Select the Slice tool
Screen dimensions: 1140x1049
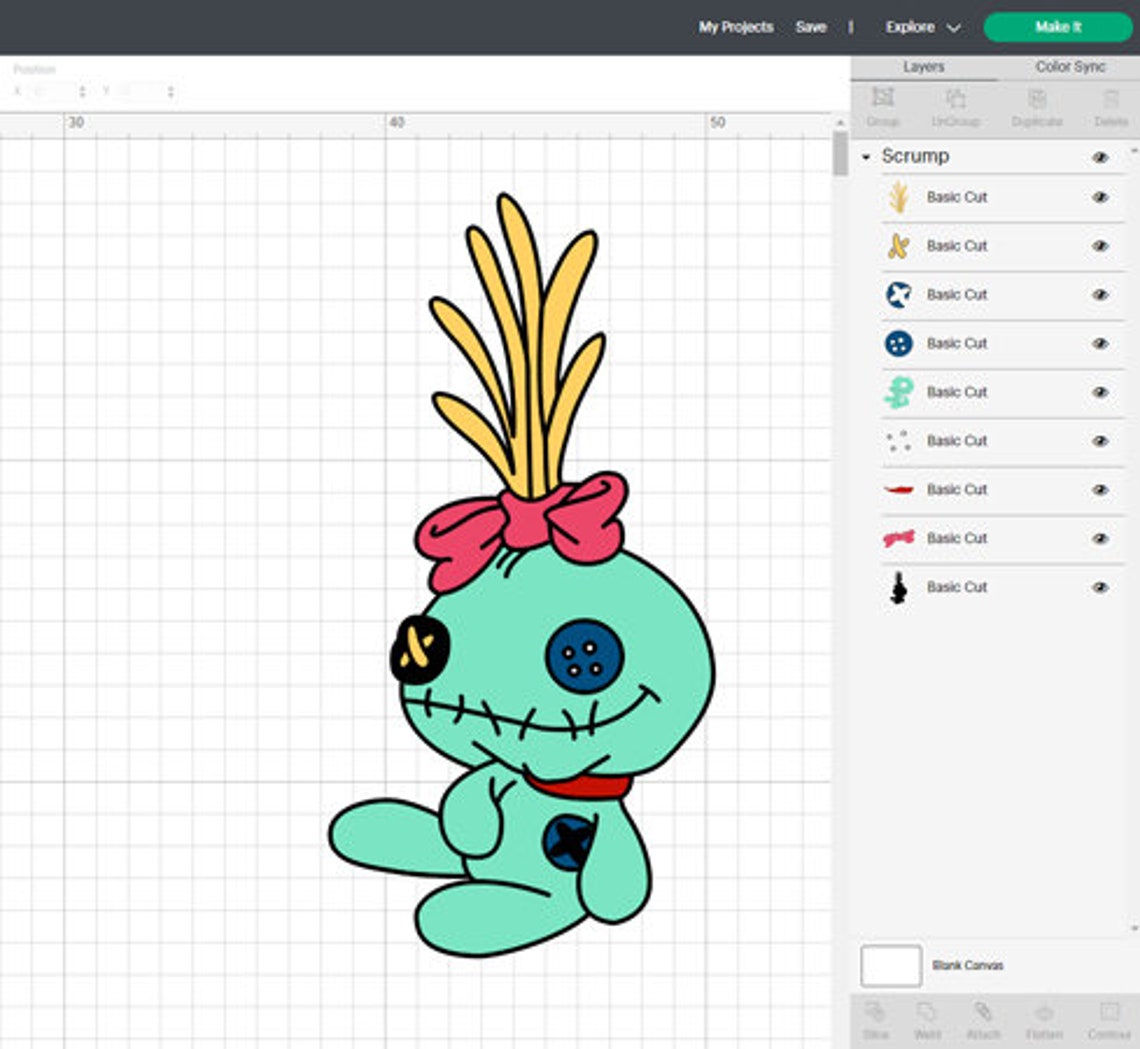coord(875,1011)
